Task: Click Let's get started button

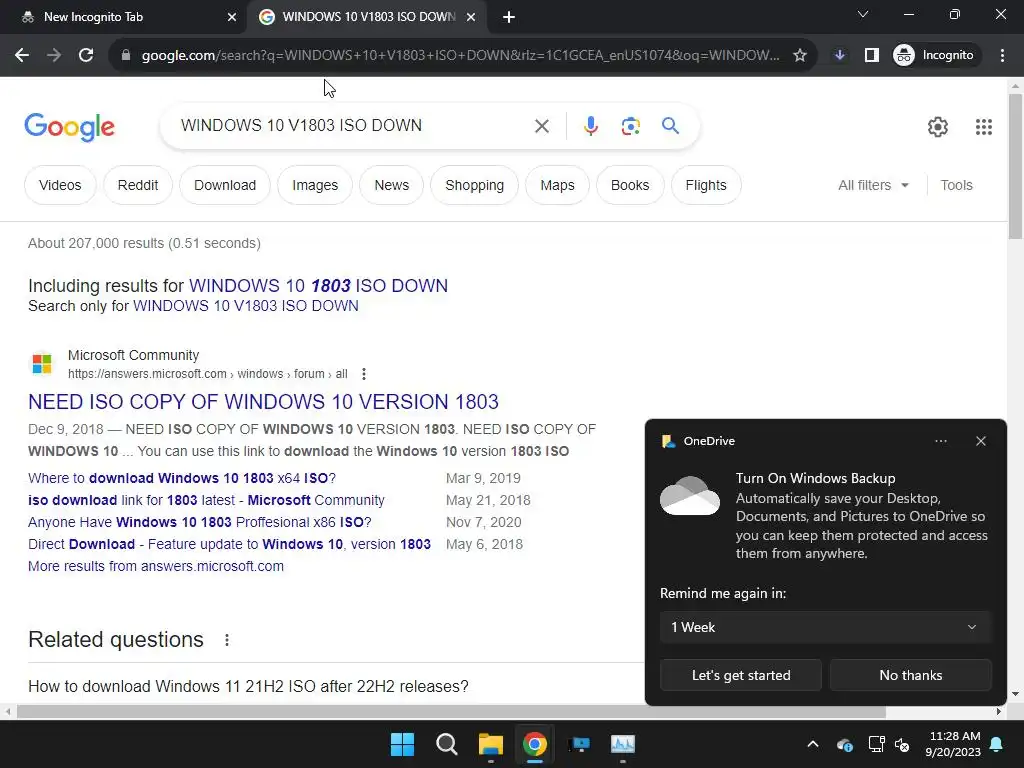Action: point(741,675)
